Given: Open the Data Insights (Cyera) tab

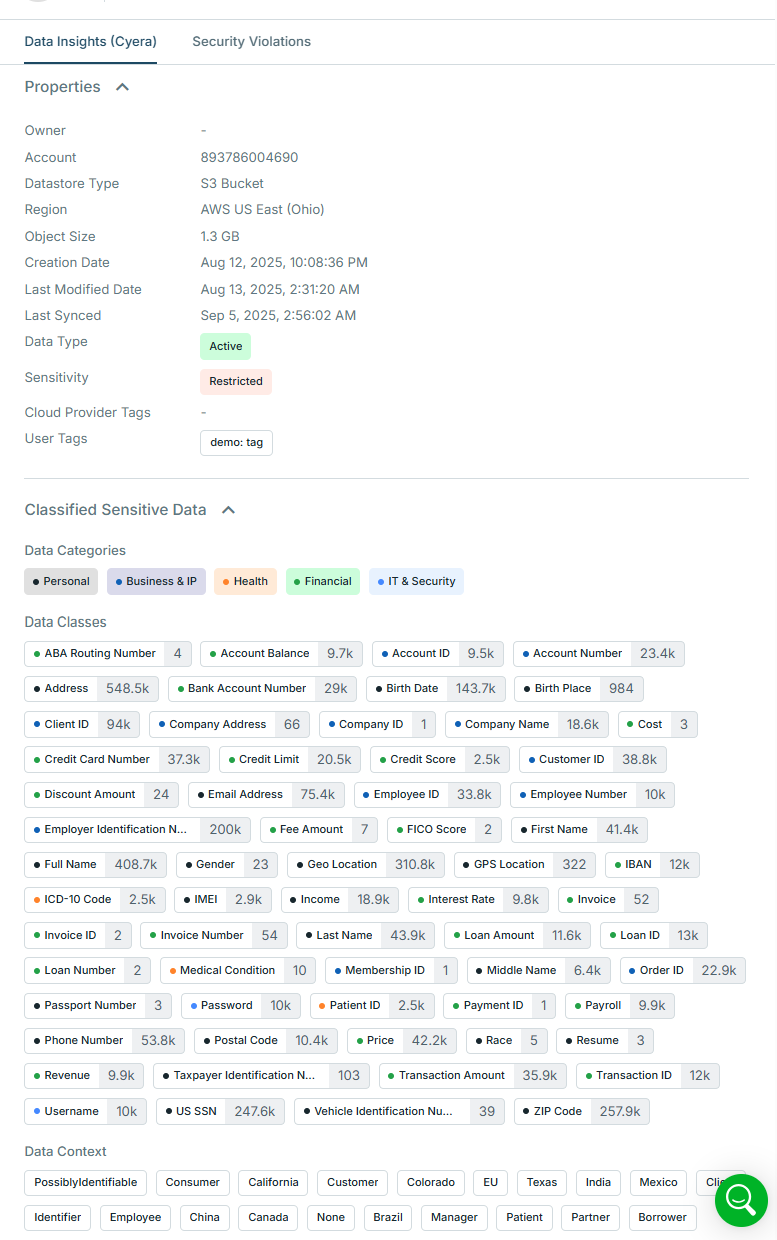Looking at the screenshot, I should [x=90, y=42].
